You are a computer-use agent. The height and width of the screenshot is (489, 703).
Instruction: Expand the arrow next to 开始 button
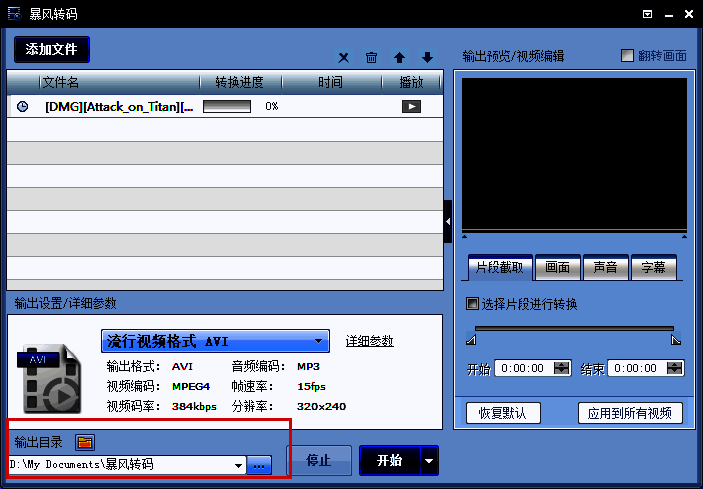[x=429, y=461]
